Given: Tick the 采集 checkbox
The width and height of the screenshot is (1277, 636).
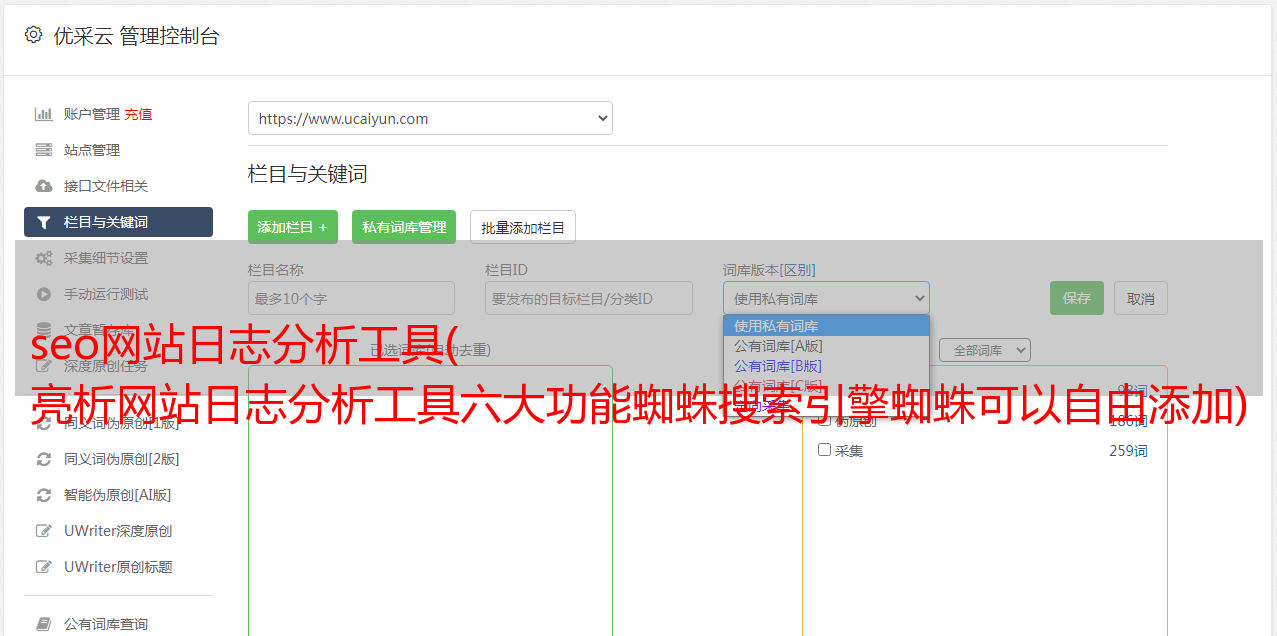Looking at the screenshot, I should [825, 450].
